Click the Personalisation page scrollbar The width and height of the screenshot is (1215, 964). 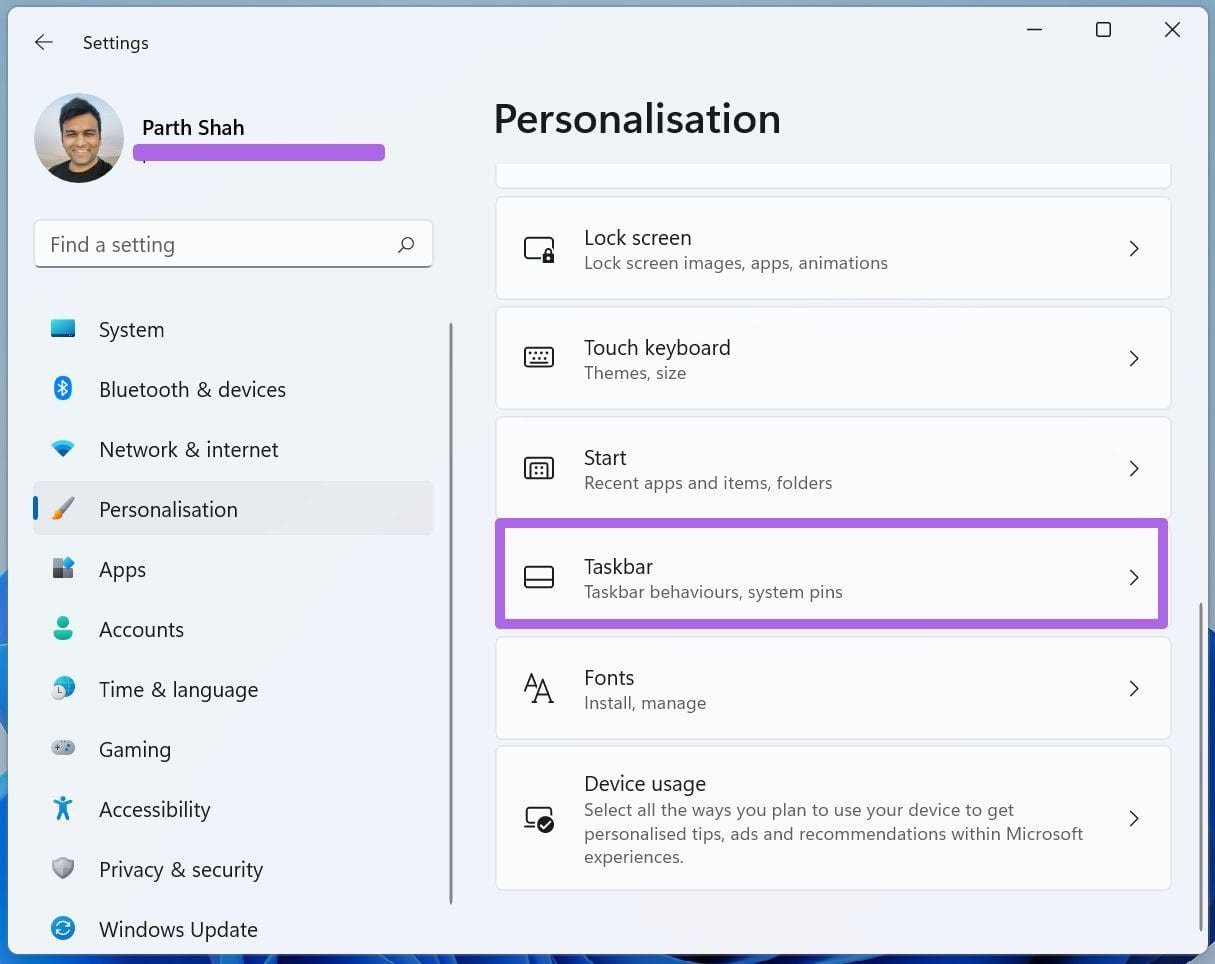pyautogui.click(x=1201, y=765)
